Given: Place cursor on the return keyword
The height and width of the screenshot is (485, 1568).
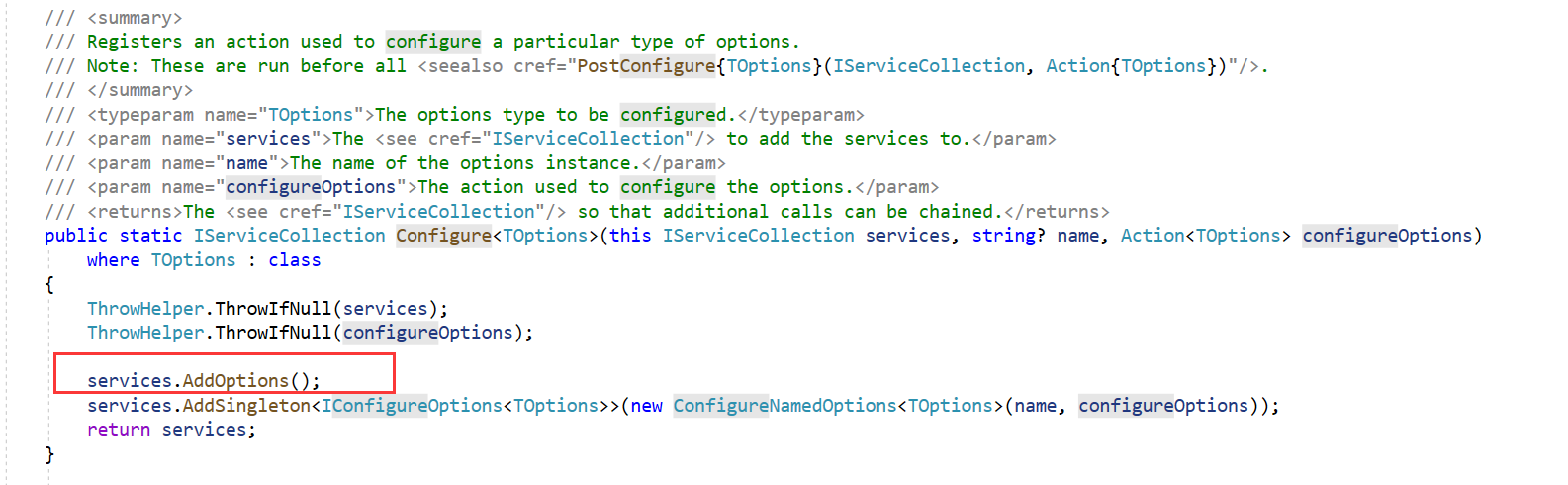Looking at the screenshot, I should pyautogui.click(x=119, y=430).
